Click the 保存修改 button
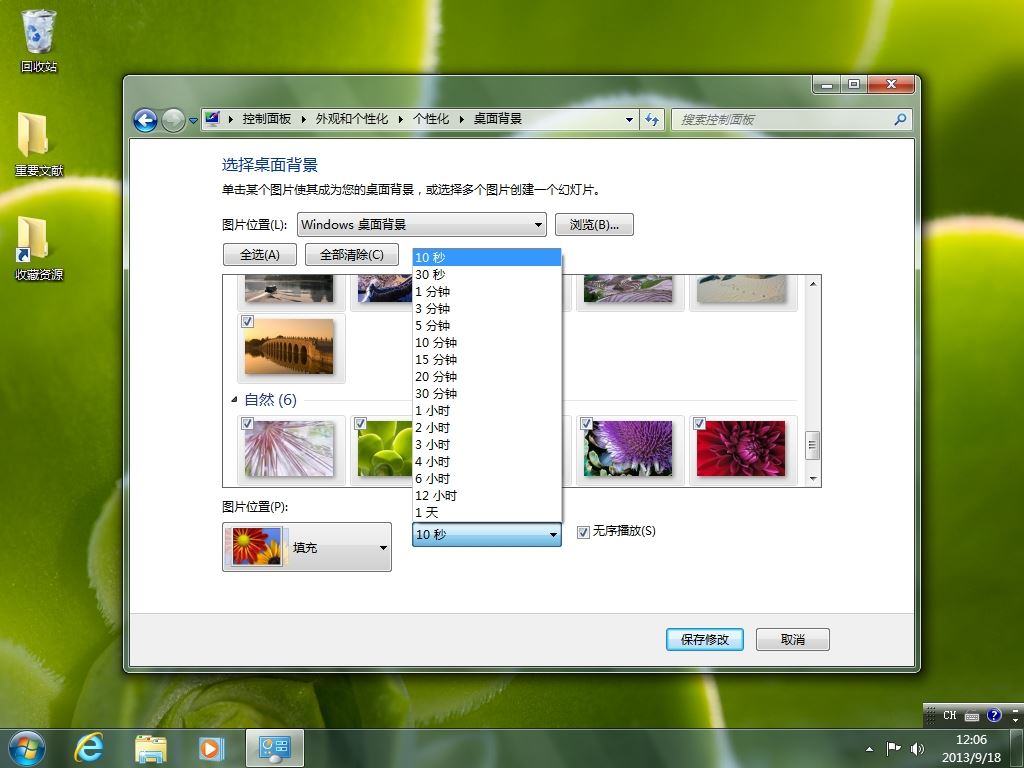The height and width of the screenshot is (768, 1024). 705,639
